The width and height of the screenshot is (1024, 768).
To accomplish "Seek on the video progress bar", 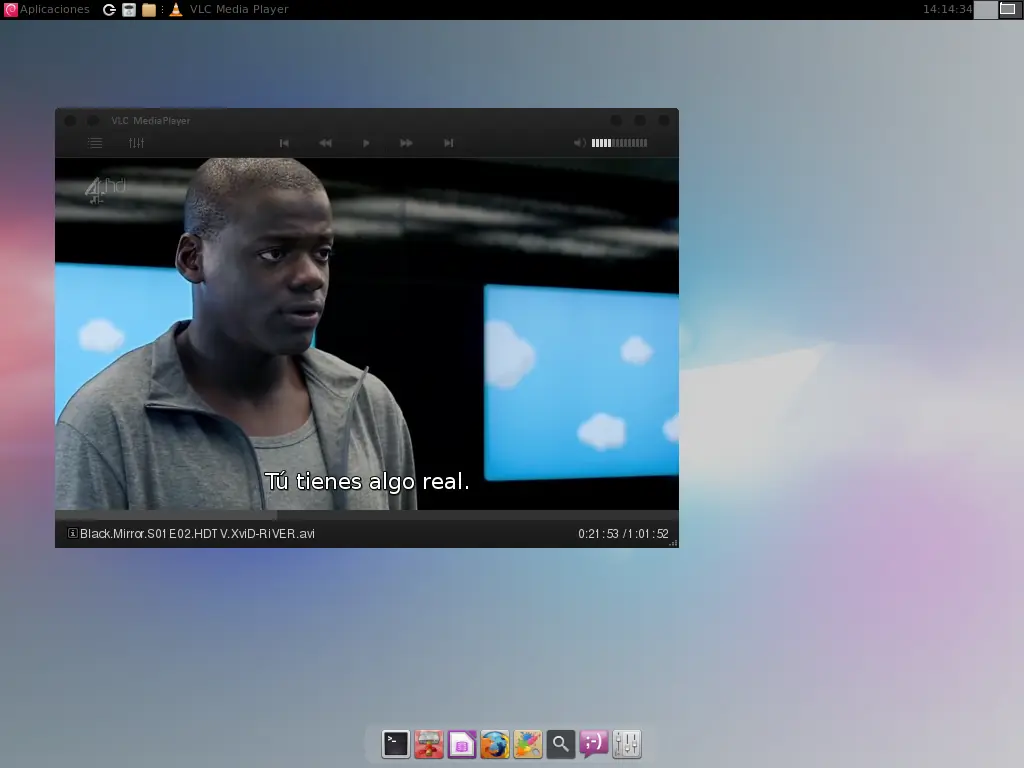I will coord(367,515).
